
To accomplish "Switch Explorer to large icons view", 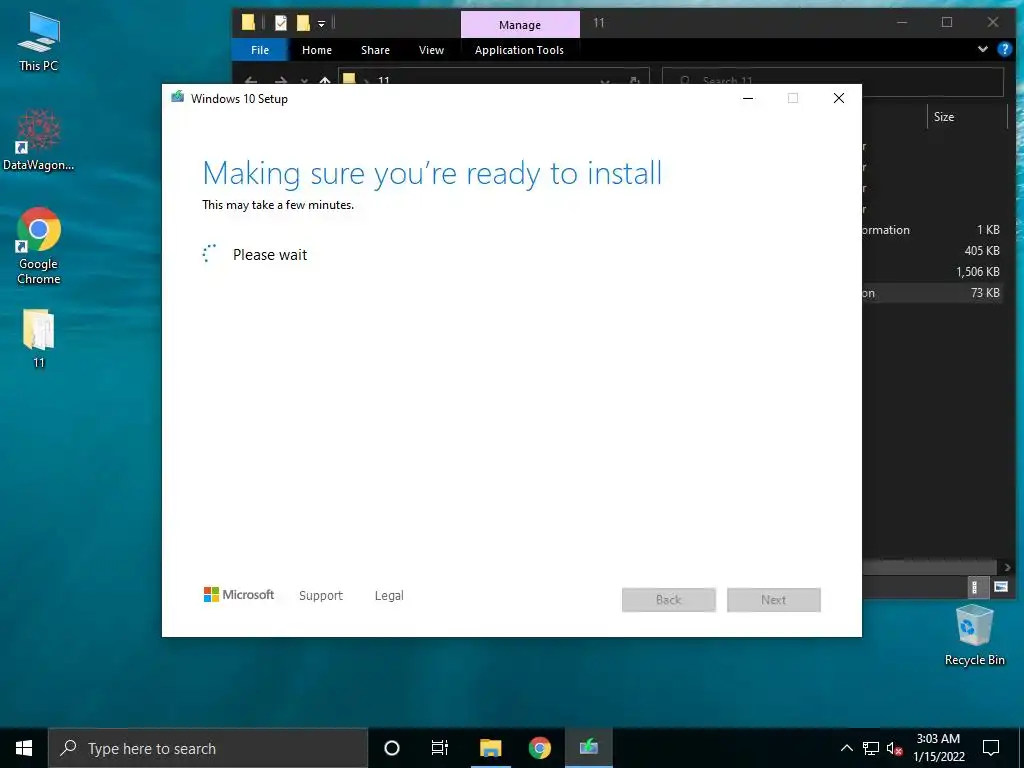I will point(1000,587).
